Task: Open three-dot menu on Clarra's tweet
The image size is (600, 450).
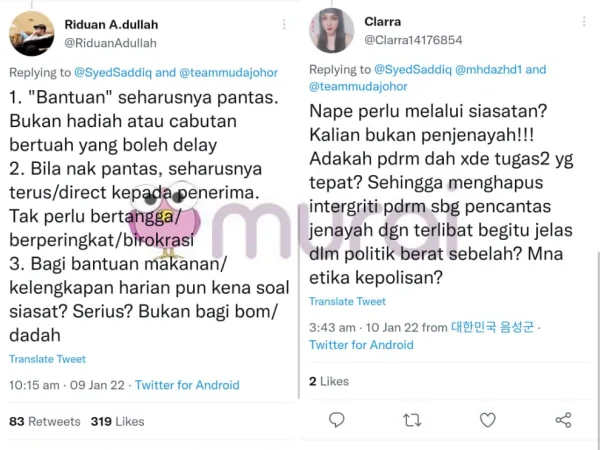Action: click(x=584, y=21)
